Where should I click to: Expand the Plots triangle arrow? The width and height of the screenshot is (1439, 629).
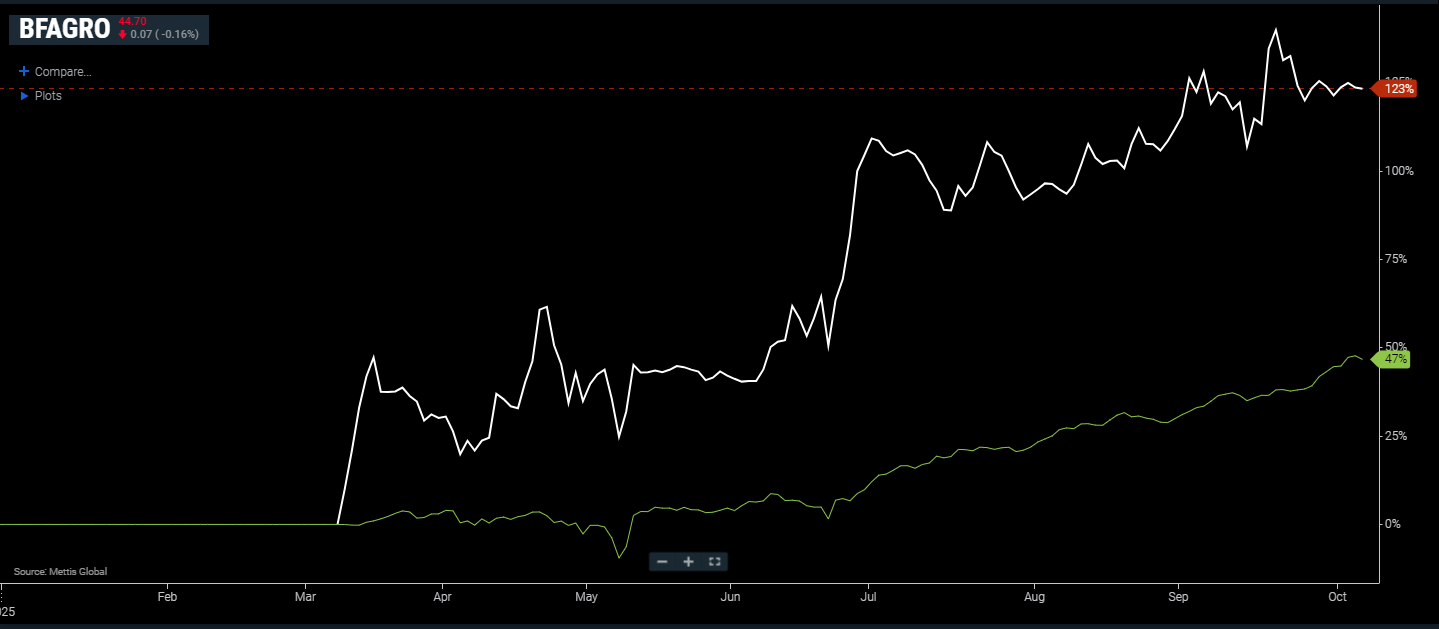pyautogui.click(x=24, y=96)
